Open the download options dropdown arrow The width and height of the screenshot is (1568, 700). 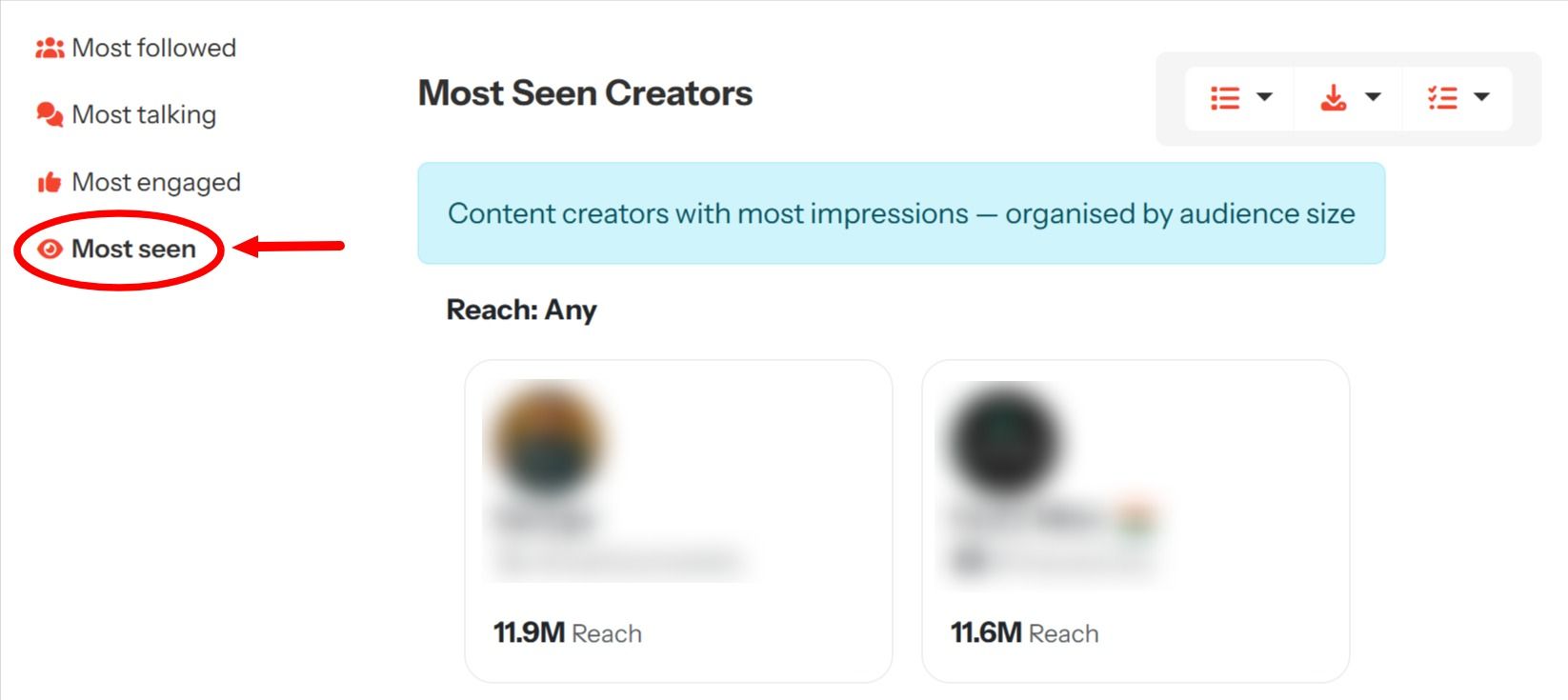pos(1374,97)
